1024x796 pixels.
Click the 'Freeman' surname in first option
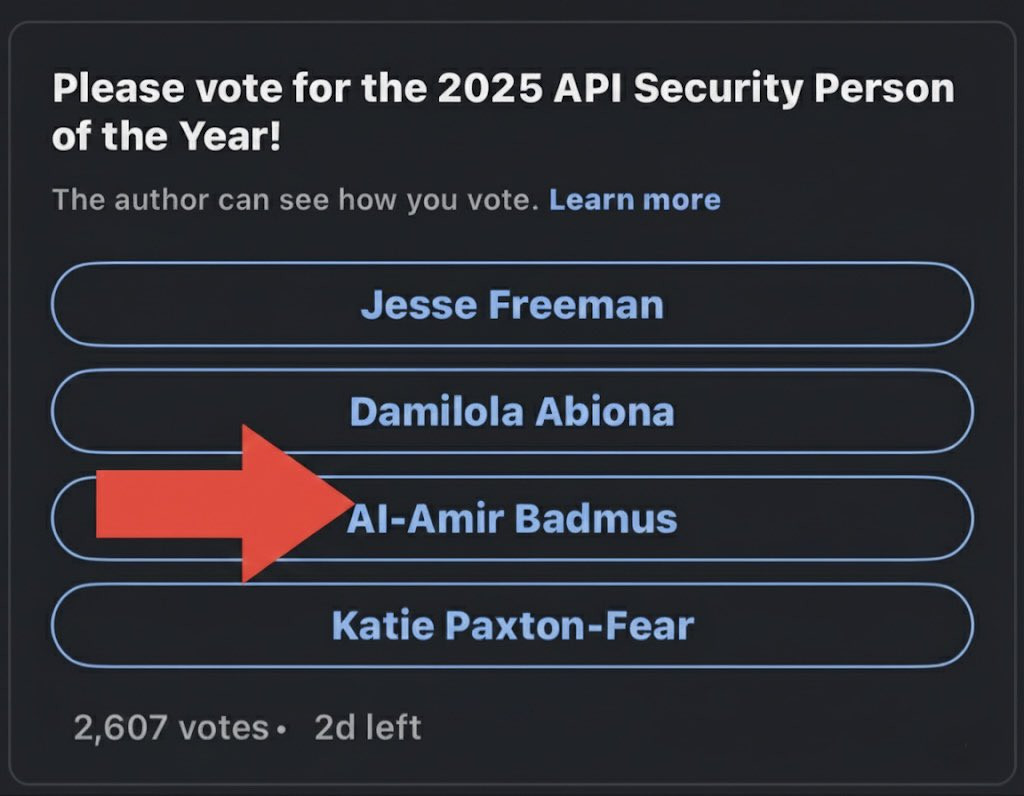tap(575, 305)
